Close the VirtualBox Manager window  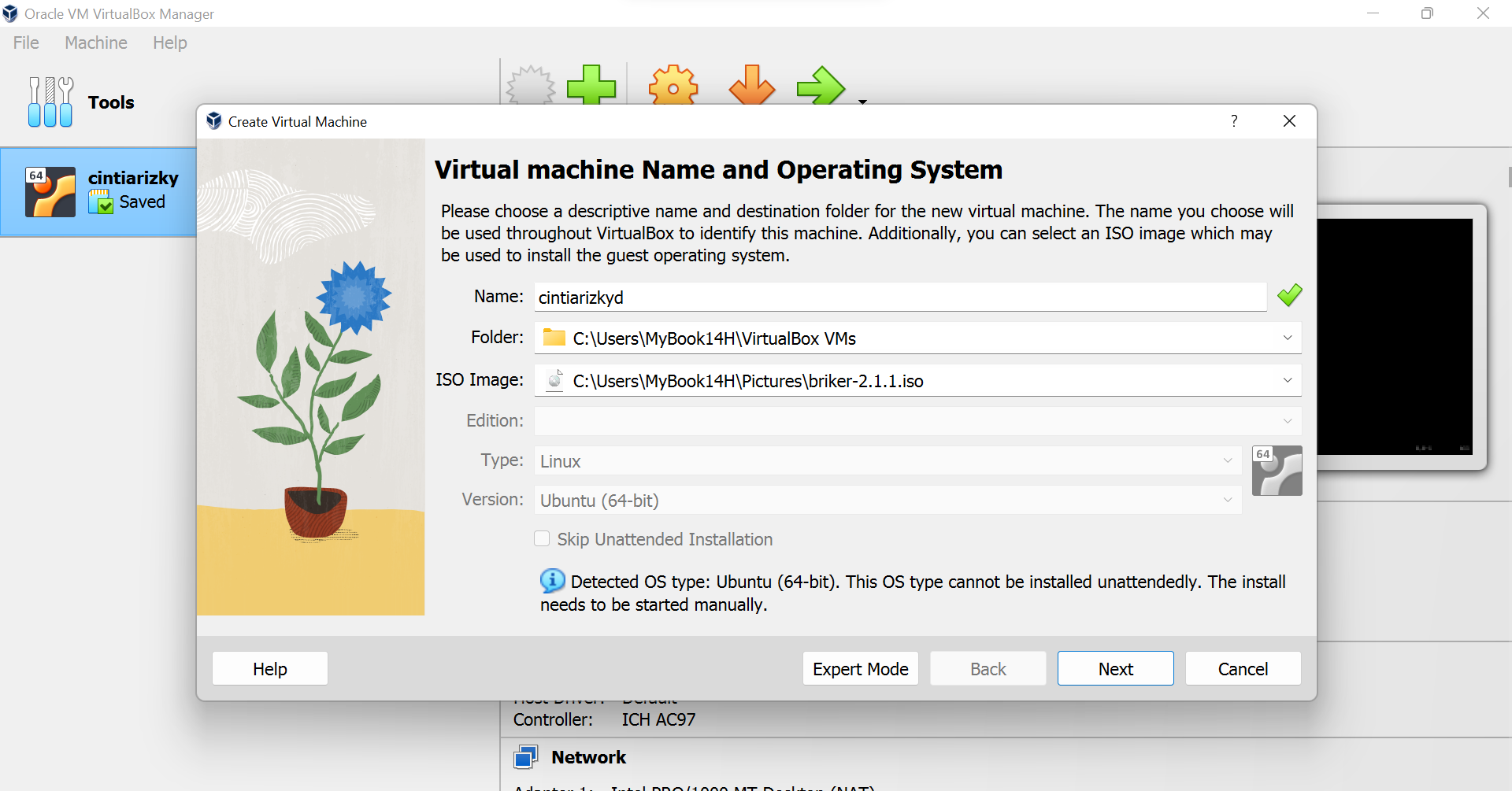(x=1483, y=13)
